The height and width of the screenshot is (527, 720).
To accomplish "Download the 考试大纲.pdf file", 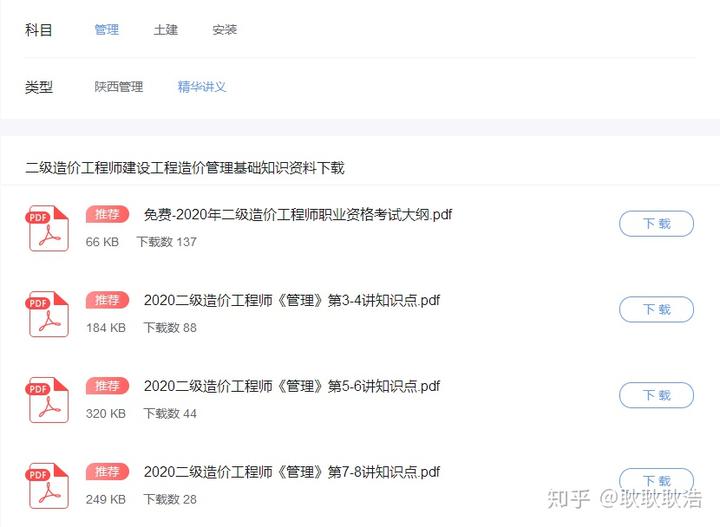I will point(656,224).
